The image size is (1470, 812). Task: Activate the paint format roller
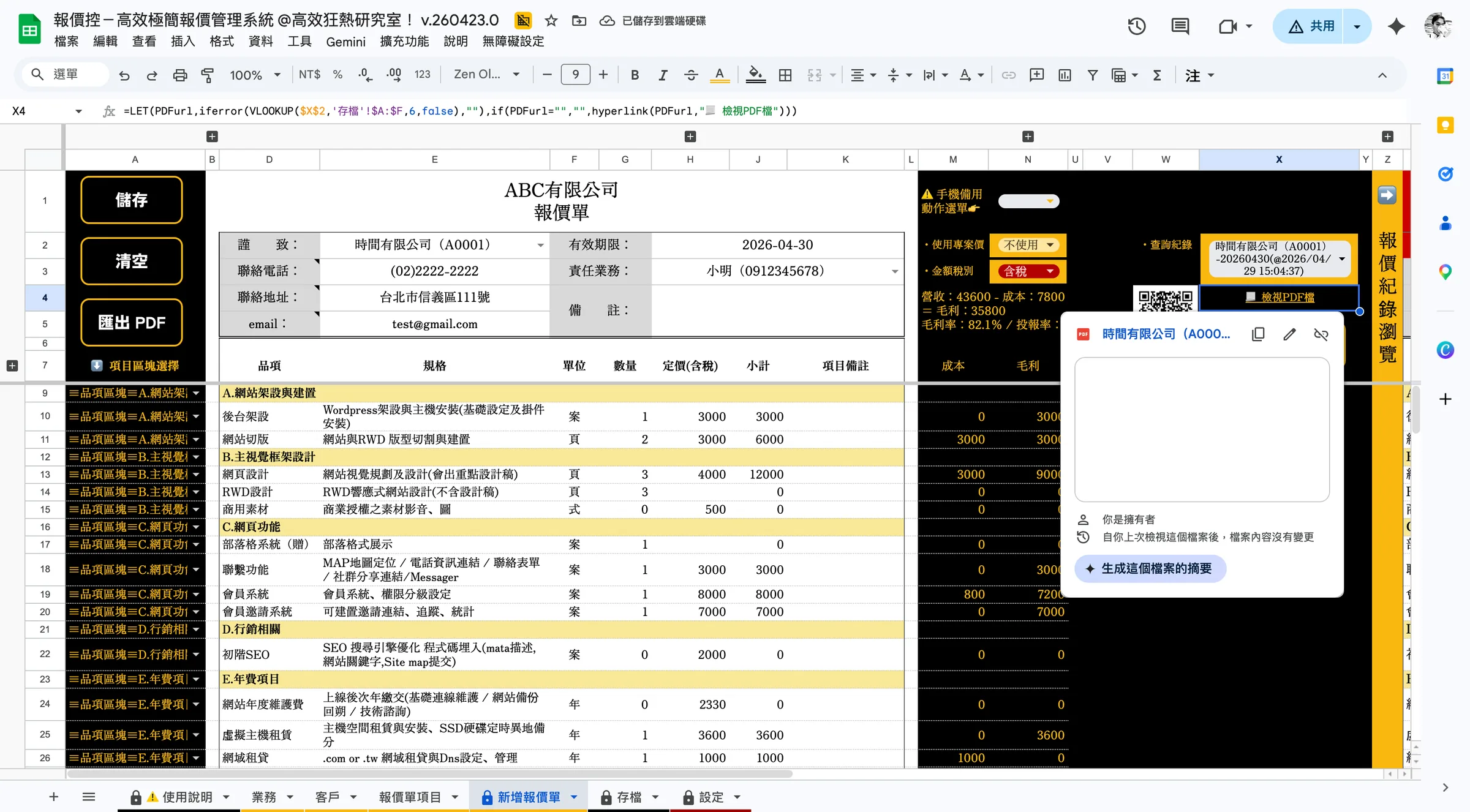pos(208,75)
